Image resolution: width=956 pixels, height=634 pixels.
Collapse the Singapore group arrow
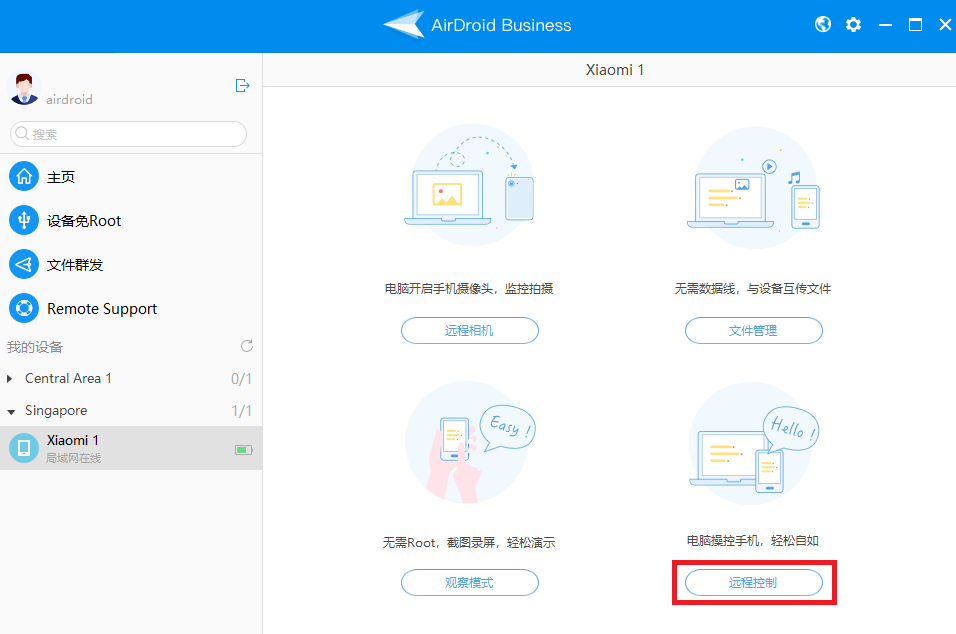(11, 412)
